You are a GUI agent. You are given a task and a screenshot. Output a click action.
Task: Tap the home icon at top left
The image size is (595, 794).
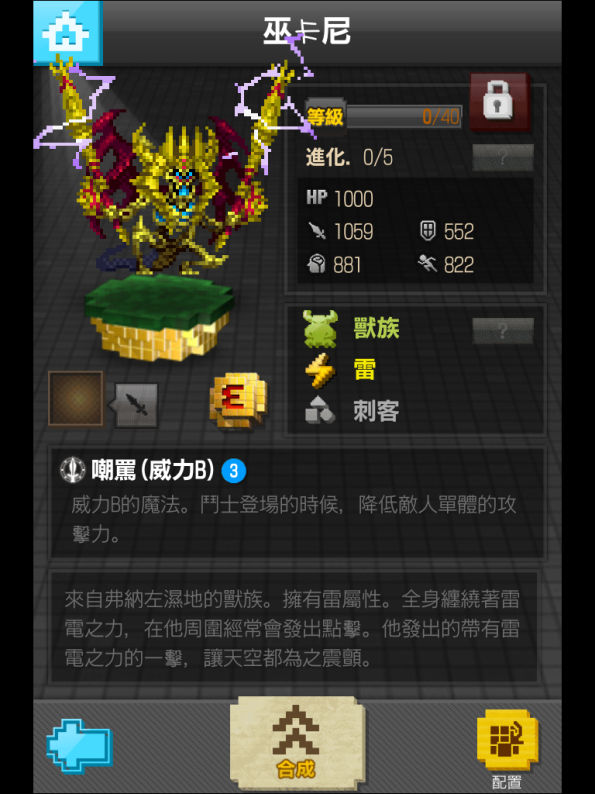pos(67,33)
